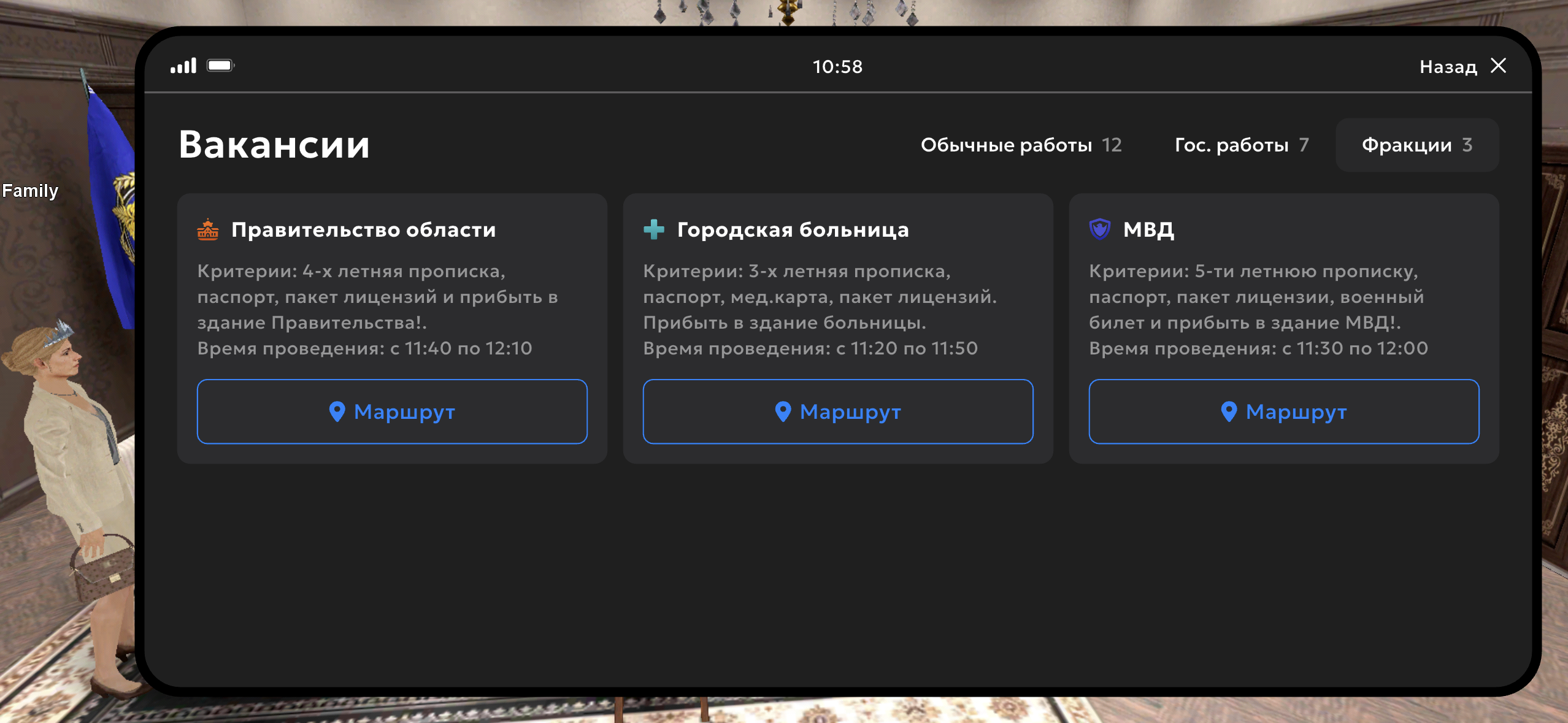Click the signal strength bars icon
This screenshot has height=723, width=1568.
[183, 66]
